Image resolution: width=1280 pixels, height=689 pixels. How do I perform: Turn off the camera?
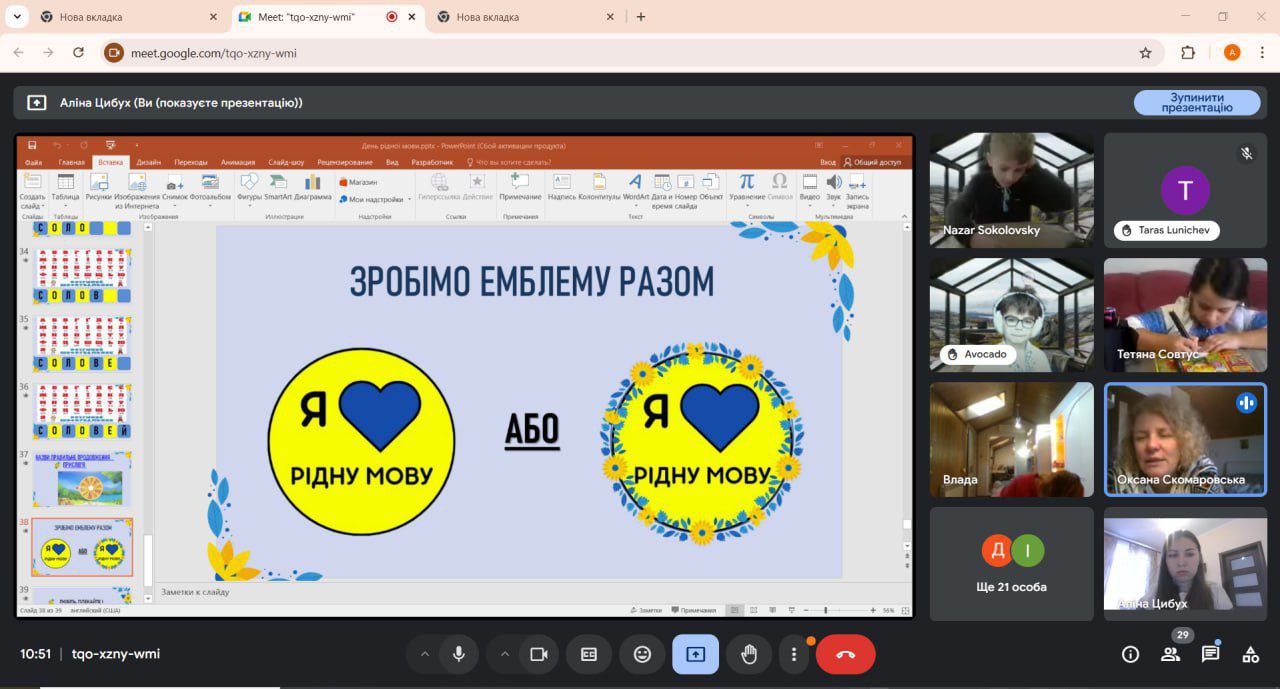539,654
